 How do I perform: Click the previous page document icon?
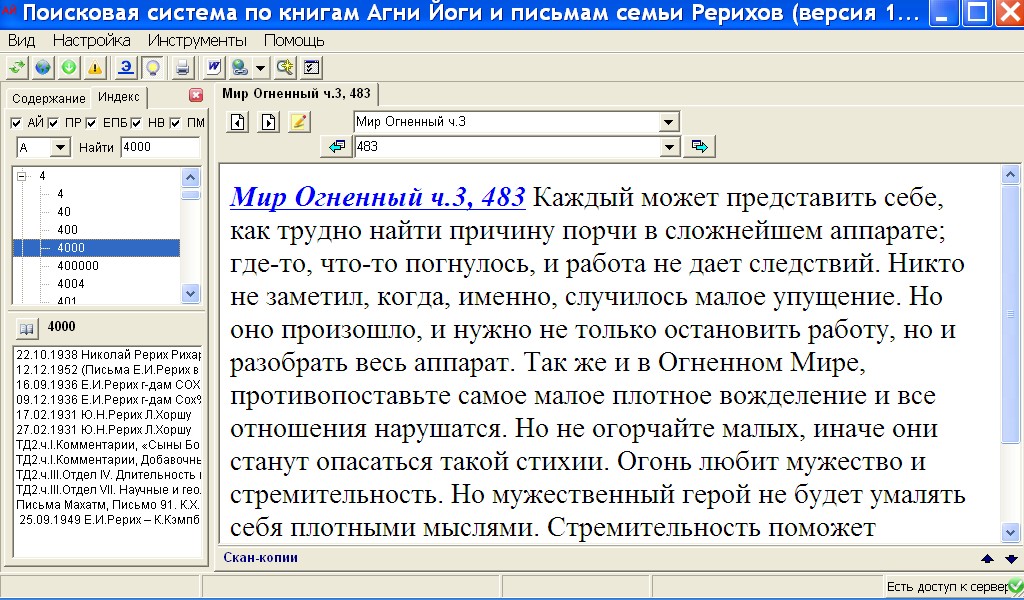pyautogui.click(x=239, y=122)
